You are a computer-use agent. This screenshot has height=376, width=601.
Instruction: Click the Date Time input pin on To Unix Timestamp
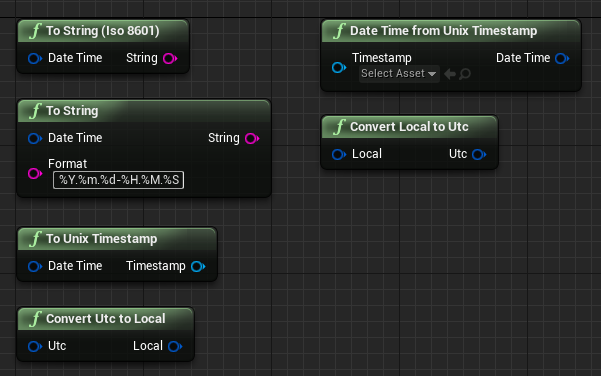[x=34, y=266]
